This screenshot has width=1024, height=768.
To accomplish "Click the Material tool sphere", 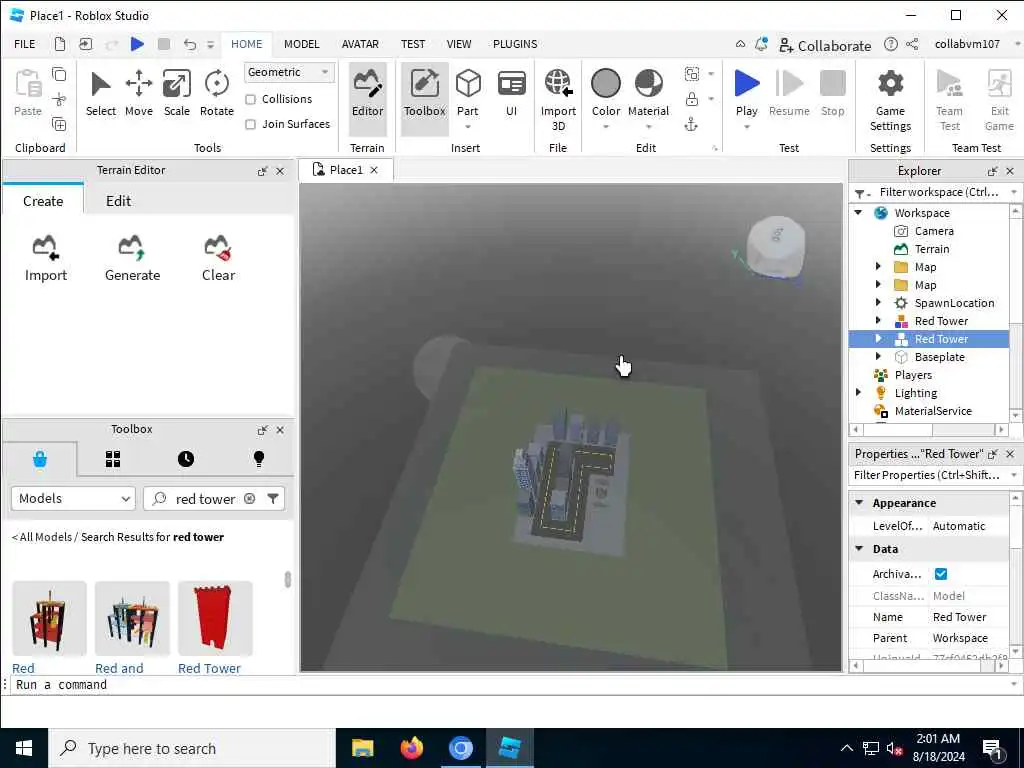I will [x=648, y=84].
